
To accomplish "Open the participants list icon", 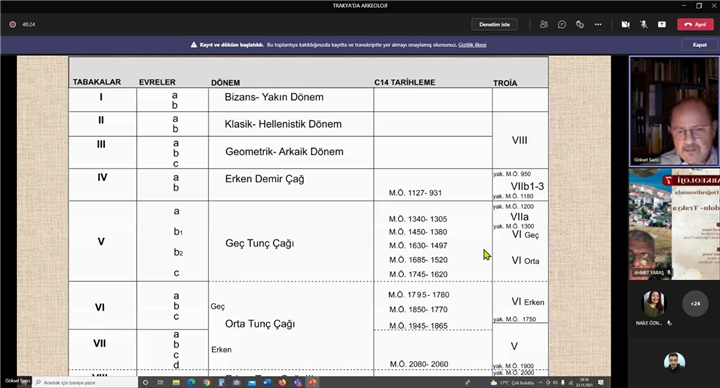I will point(544,24).
